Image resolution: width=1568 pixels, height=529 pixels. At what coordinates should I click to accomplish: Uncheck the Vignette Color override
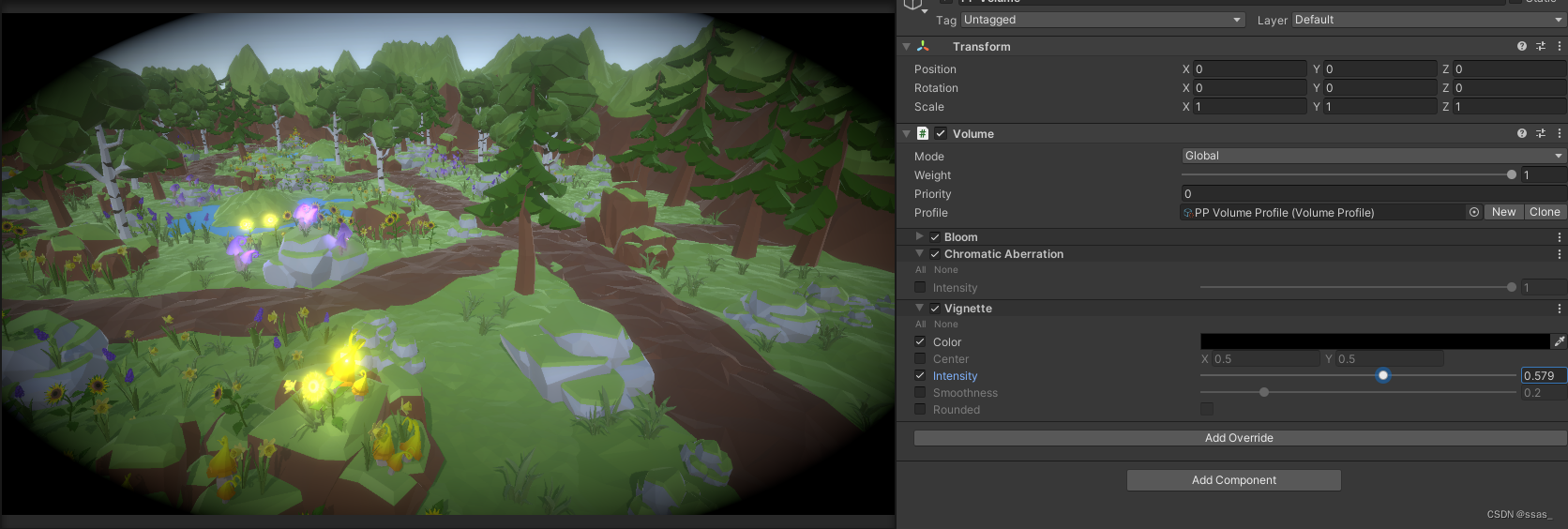[x=920, y=341]
